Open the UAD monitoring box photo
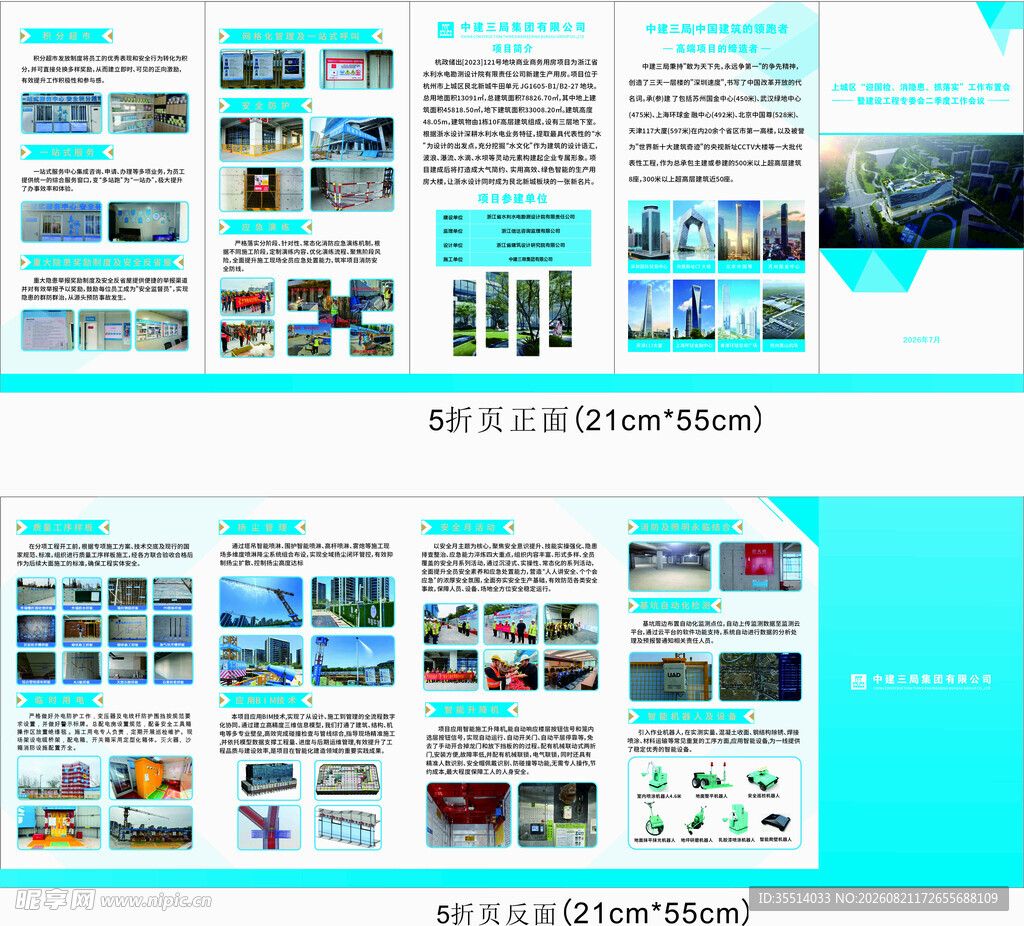 [670, 677]
